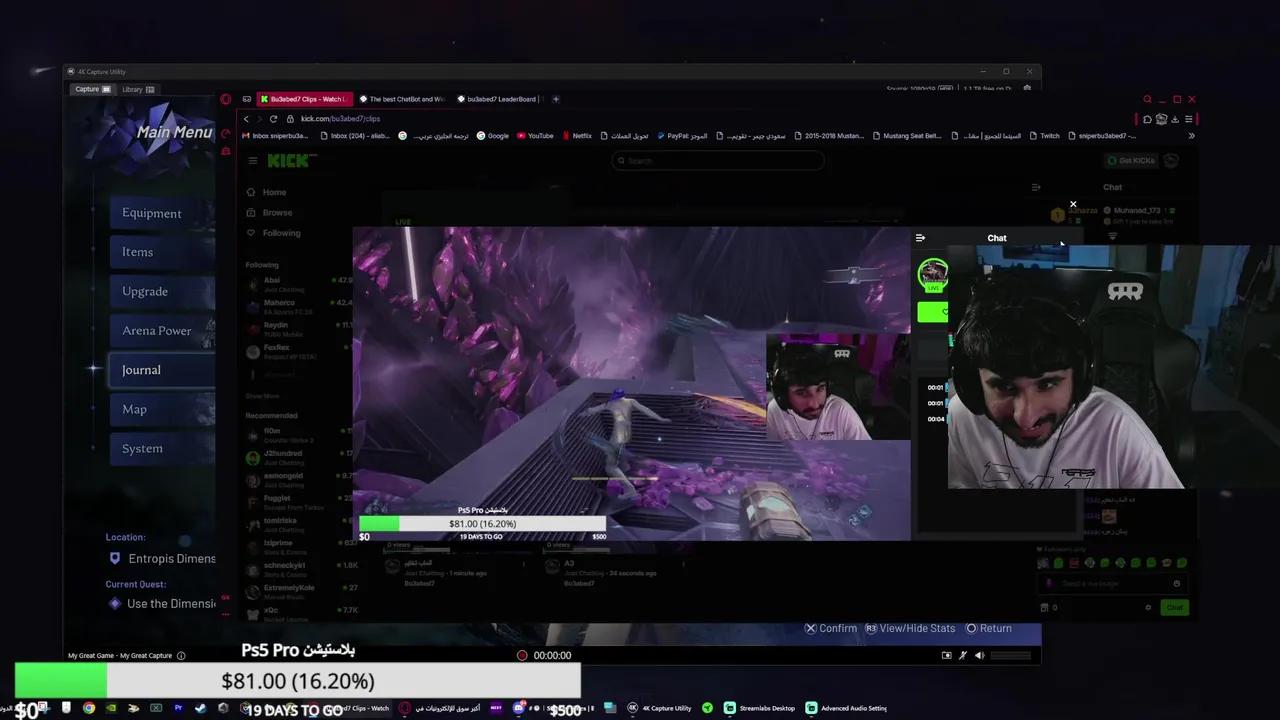The image size is (1280, 720).
Task: Open Premiere Pro from the taskbar
Action: pyautogui.click(x=178, y=708)
